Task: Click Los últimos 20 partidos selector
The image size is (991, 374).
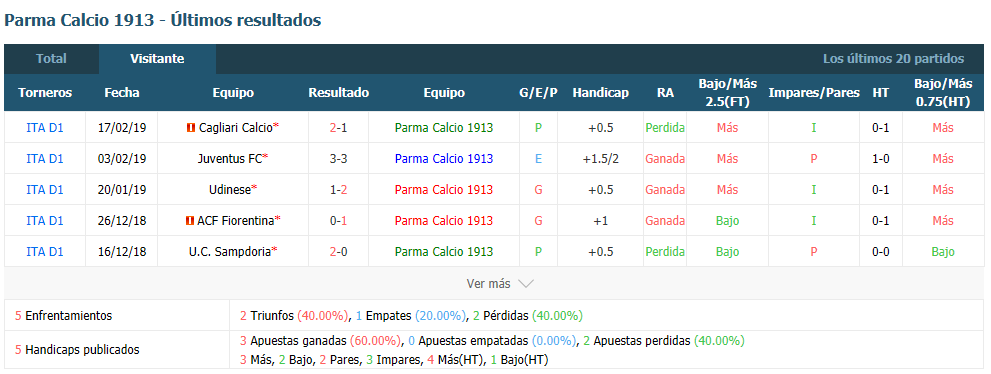Action: (893, 59)
